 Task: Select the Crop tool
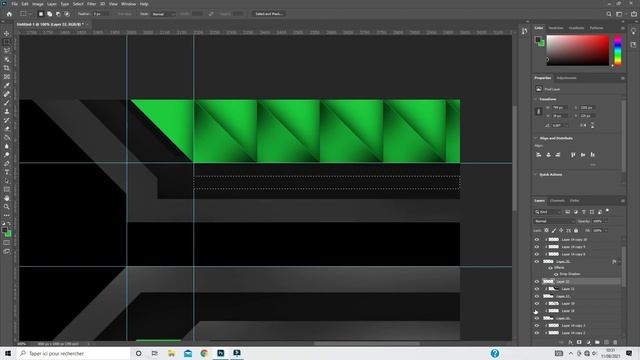tap(7, 68)
